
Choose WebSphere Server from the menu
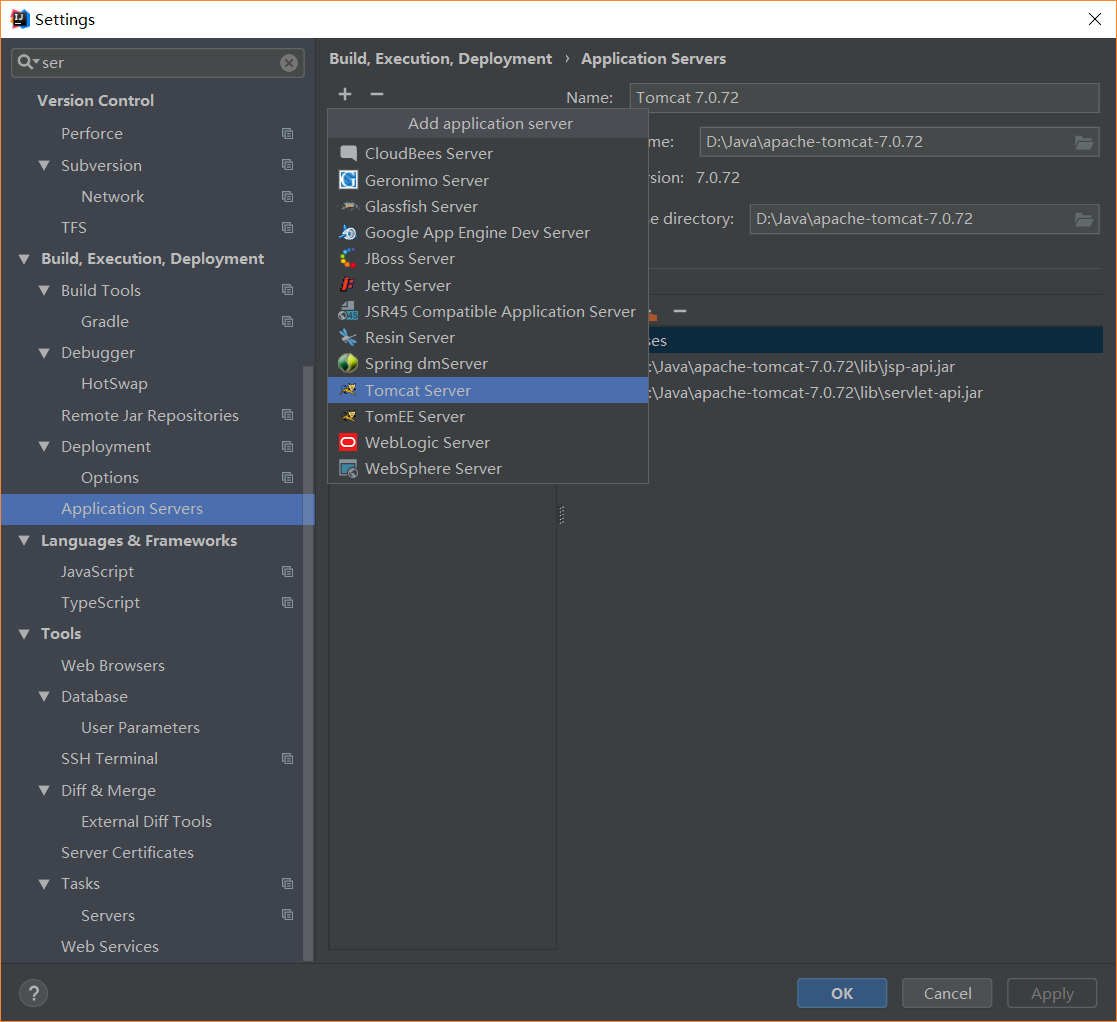488,469
